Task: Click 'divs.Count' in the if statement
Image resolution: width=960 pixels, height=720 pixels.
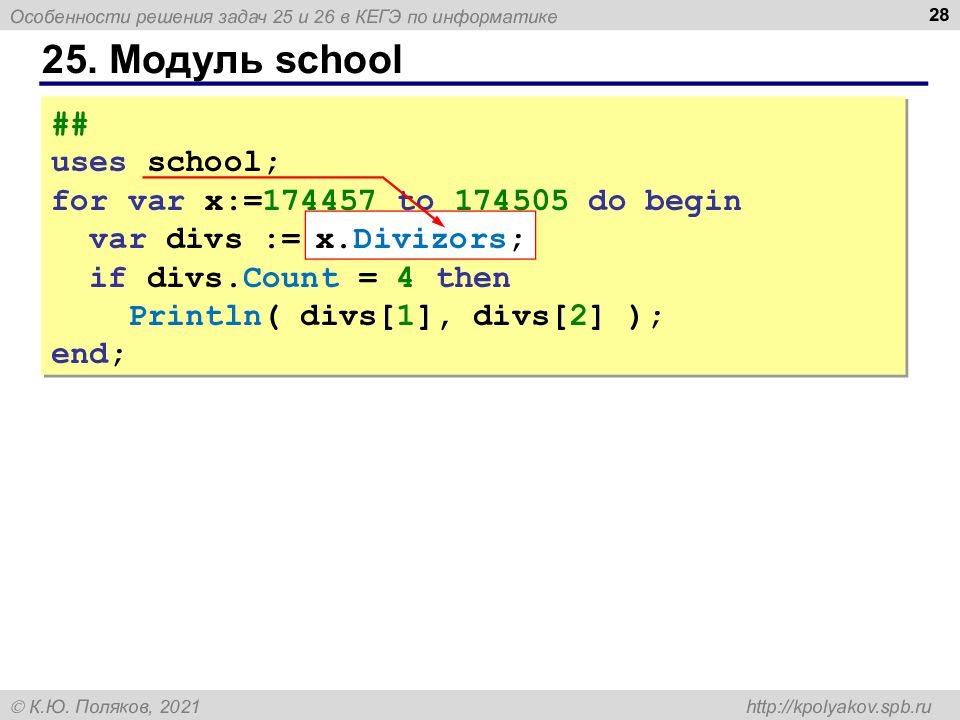Action: point(243,277)
